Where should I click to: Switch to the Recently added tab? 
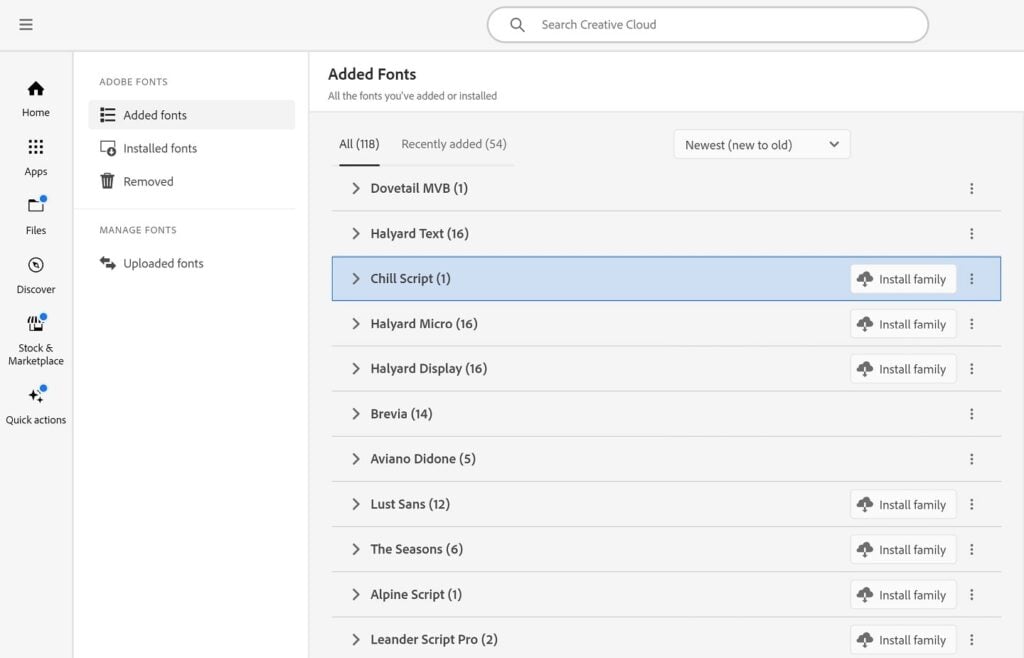pos(453,144)
